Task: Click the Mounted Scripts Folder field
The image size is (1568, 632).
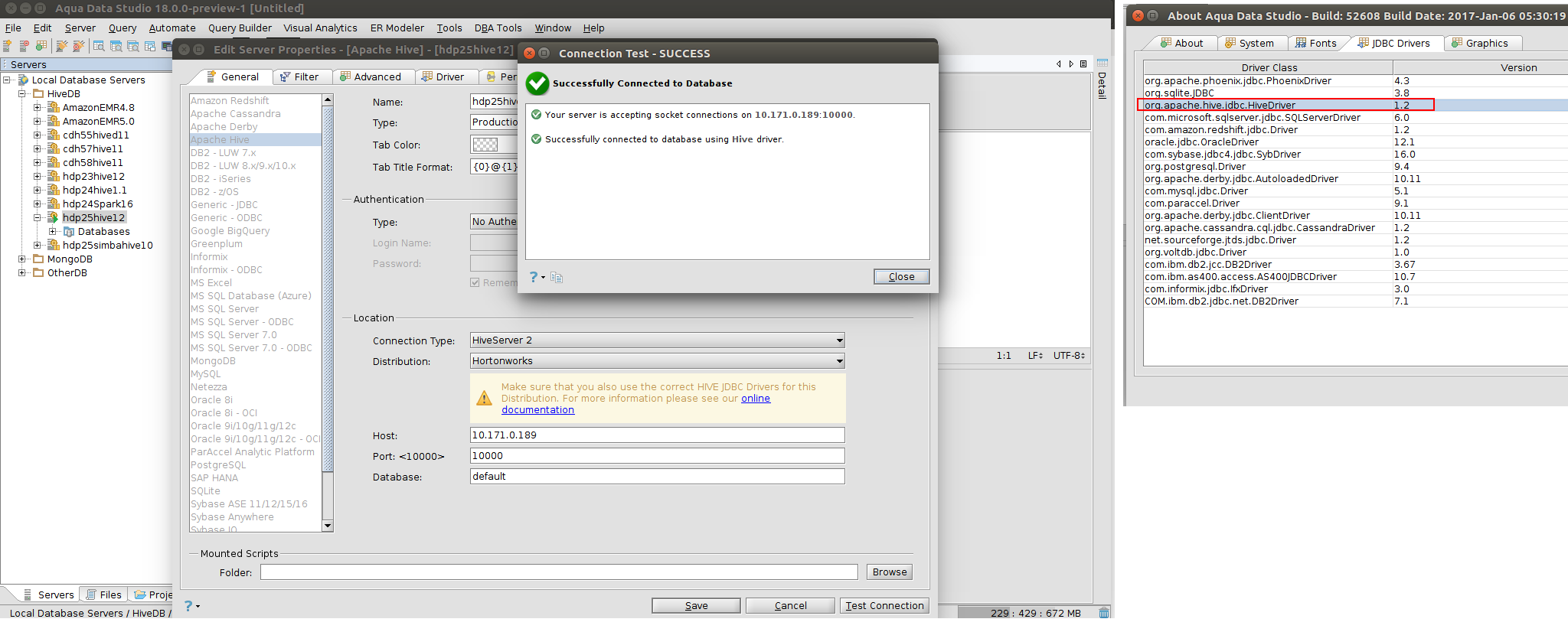Action: pos(559,572)
